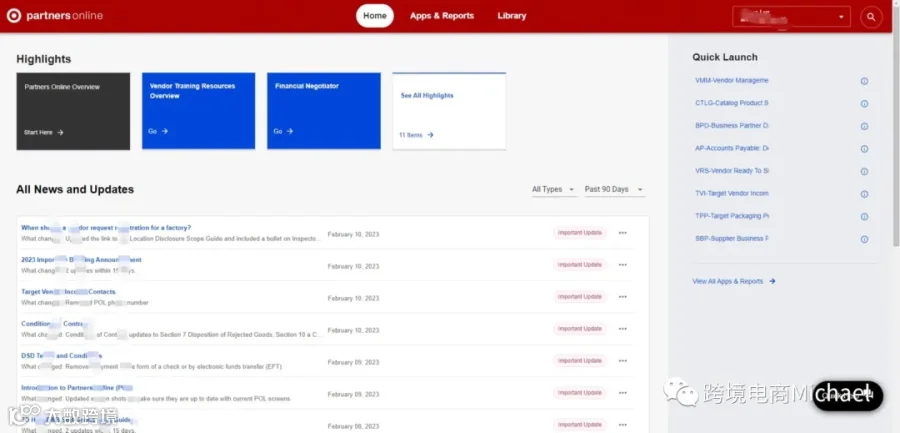The image size is (900, 433).
Task: Open Introduction to Partners Online news item
Action: (77, 388)
